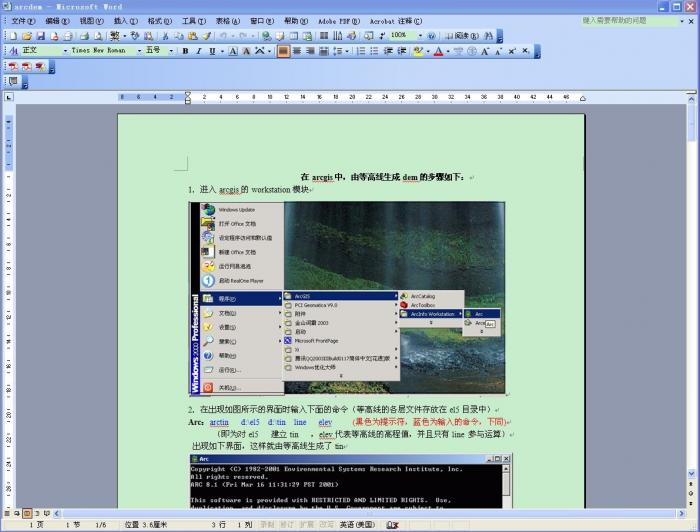Click the Arc entry in ArcInfo Workstation submenu

pos(480,313)
